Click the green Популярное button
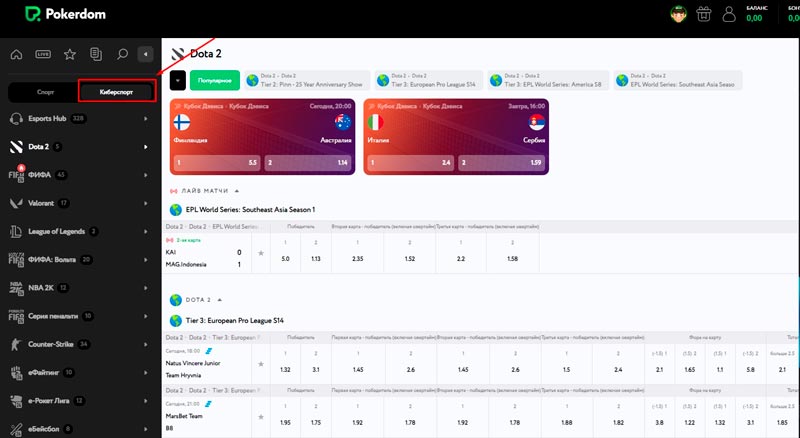Image resolution: width=800 pixels, height=438 pixels. [215, 80]
